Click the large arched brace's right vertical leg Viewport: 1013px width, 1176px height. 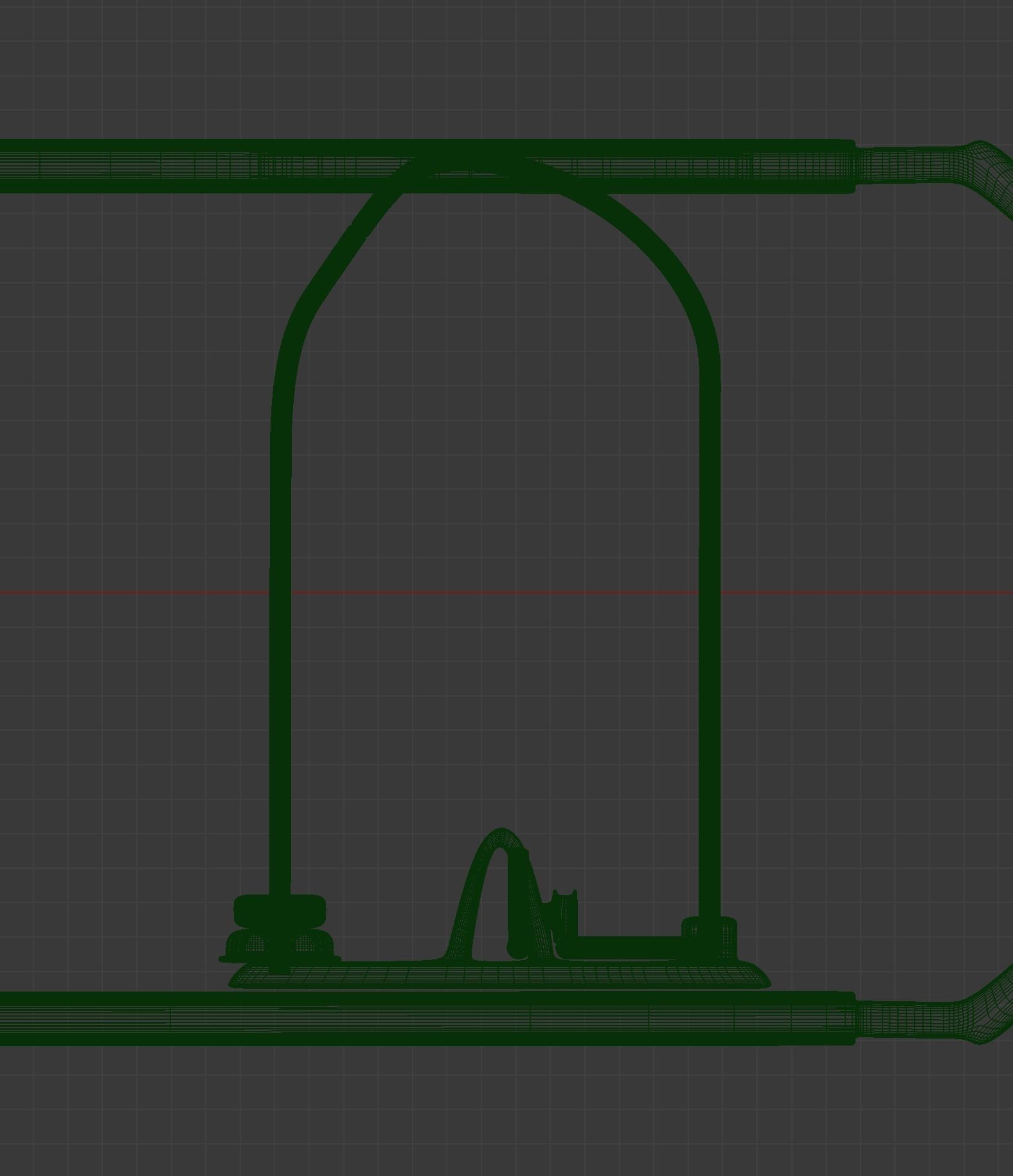pos(710,643)
